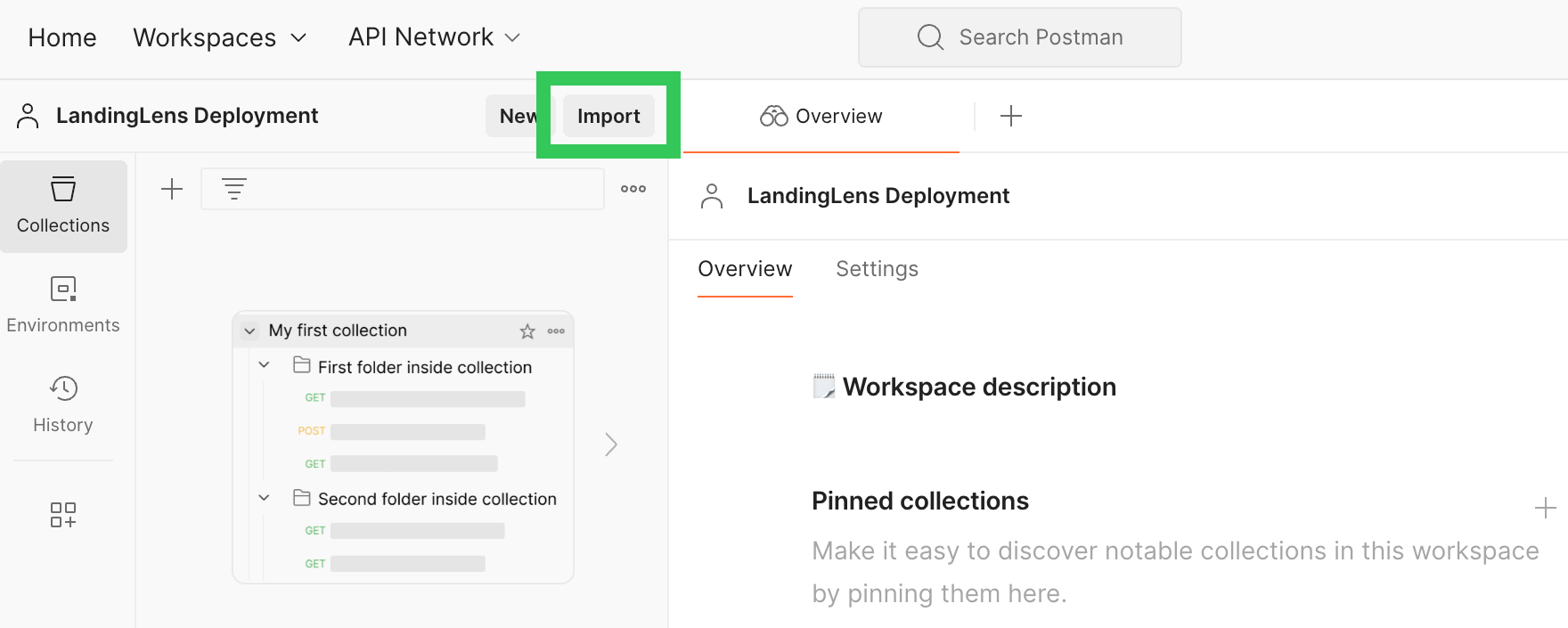This screenshot has width=1568, height=628.
Task: Click the workspace person icon beside LandingLens Deployment
Action: (28, 116)
